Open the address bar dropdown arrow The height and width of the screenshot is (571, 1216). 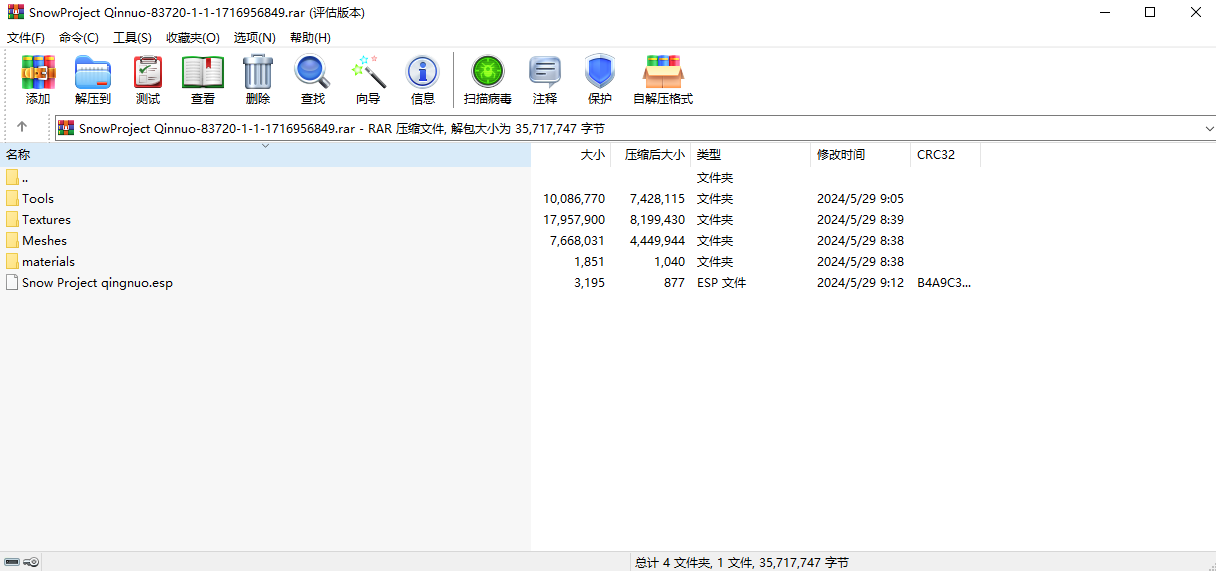click(1209, 128)
